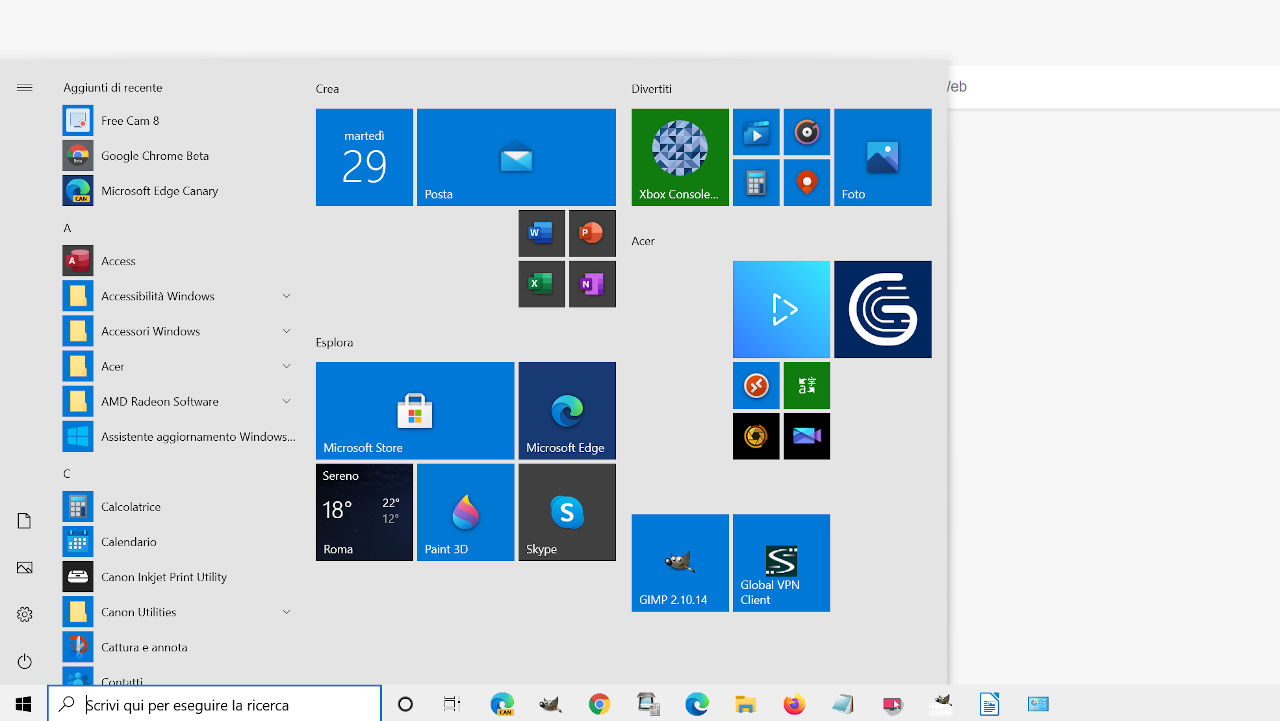Open the Microsoft Store tile
This screenshot has width=1280, height=721.
click(415, 411)
